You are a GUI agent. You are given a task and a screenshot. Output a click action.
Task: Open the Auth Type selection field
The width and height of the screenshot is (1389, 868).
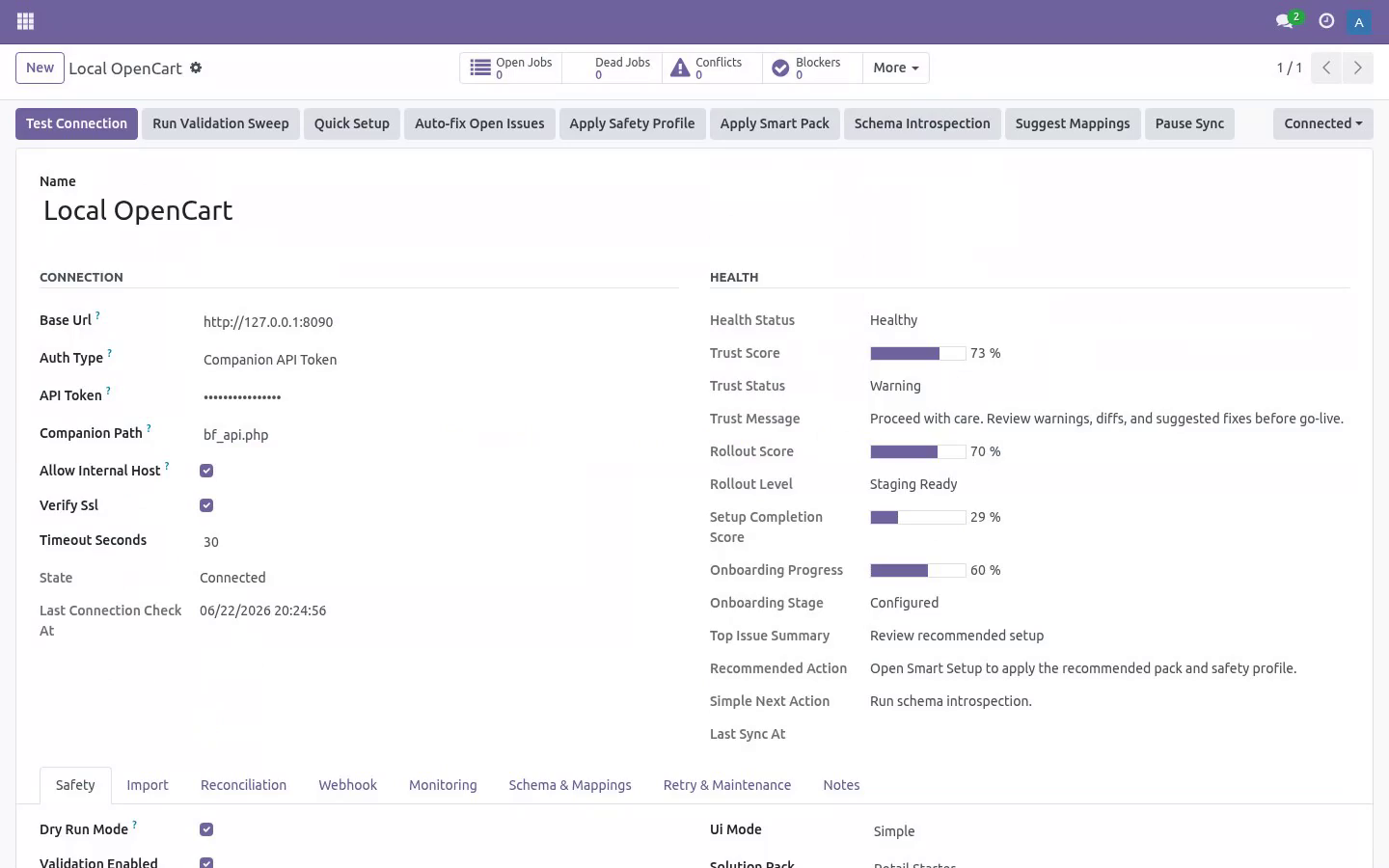click(x=439, y=360)
